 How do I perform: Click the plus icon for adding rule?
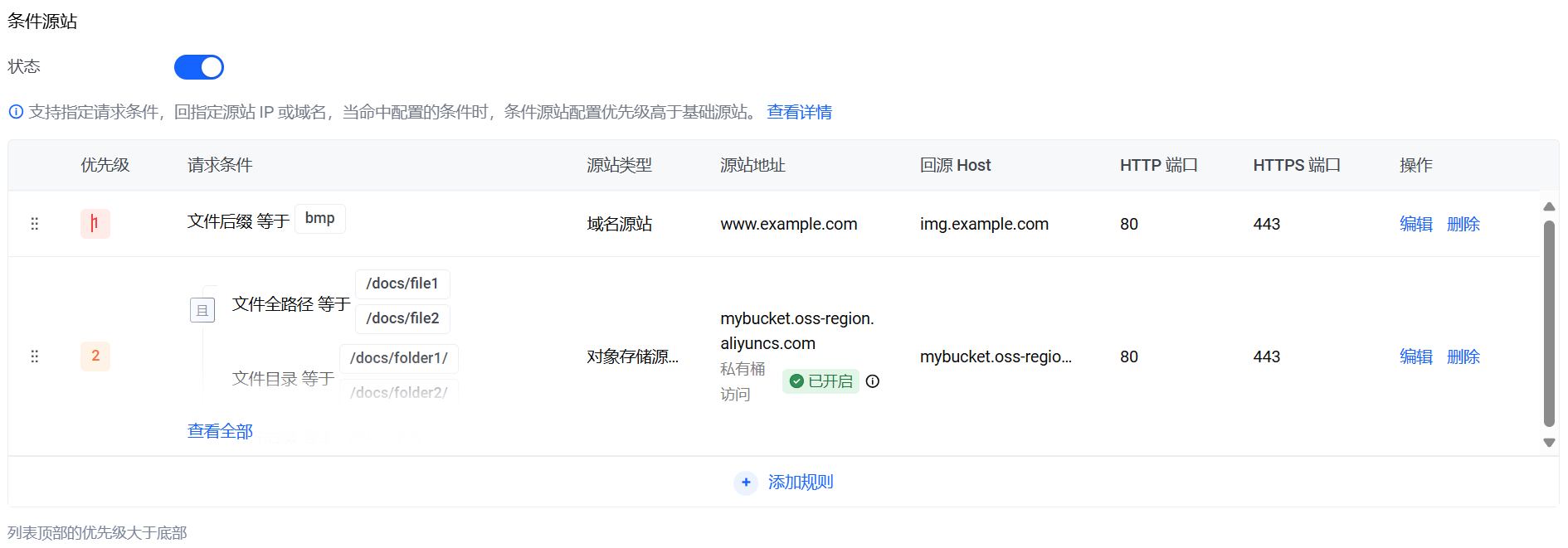(746, 483)
